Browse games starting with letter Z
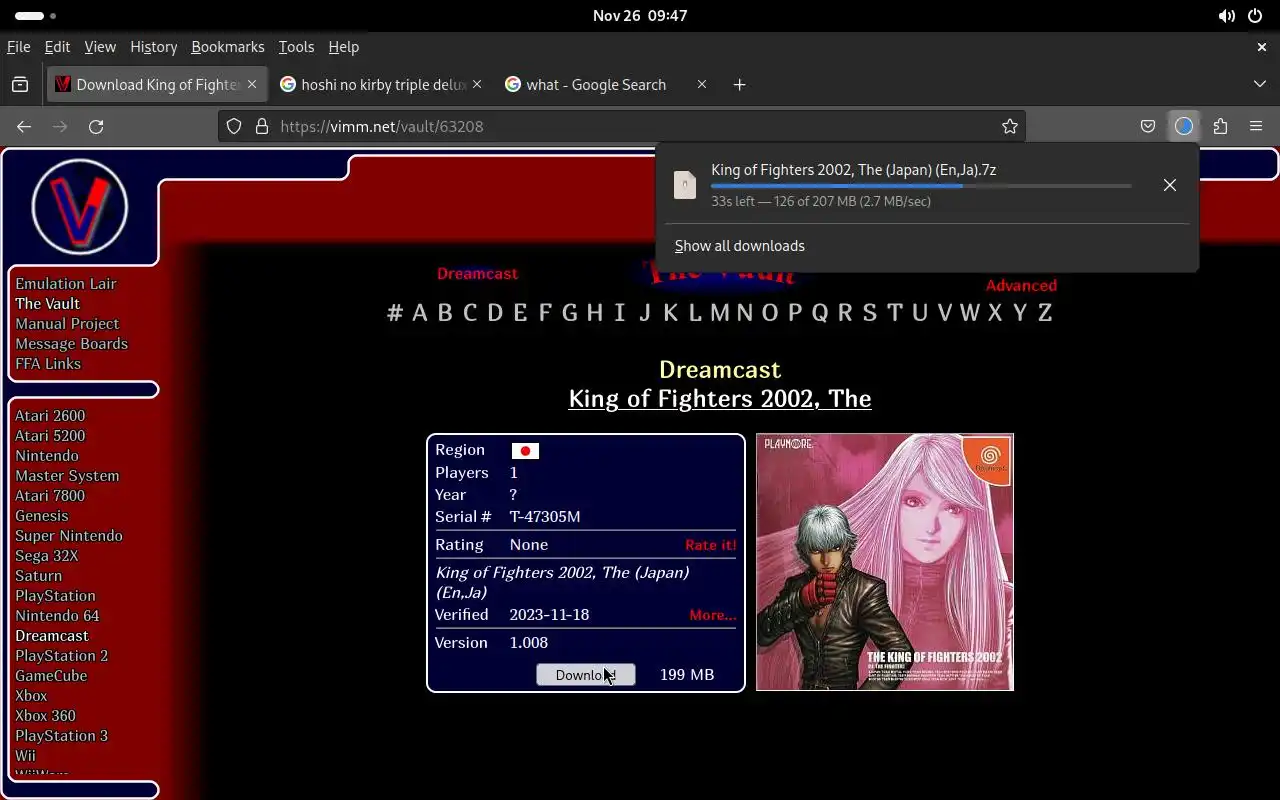Screen dimensions: 1280x800 click(x=1045, y=313)
